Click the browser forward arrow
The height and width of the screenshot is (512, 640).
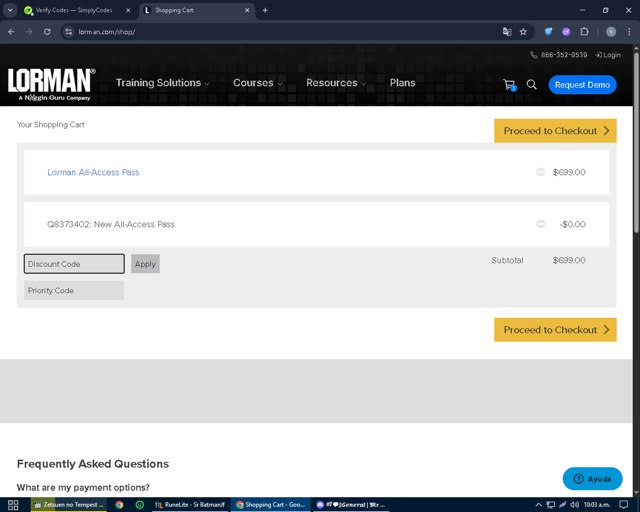[x=29, y=32]
